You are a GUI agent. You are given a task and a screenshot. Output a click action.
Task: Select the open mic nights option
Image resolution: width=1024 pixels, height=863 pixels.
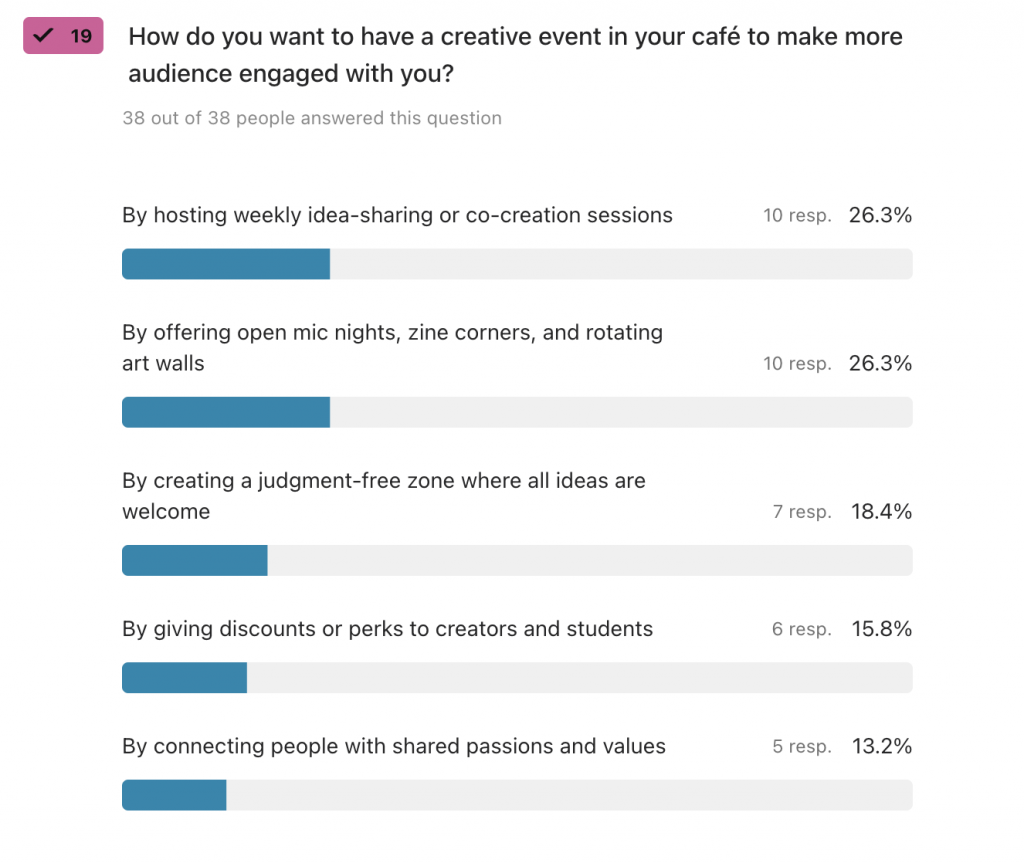[392, 348]
